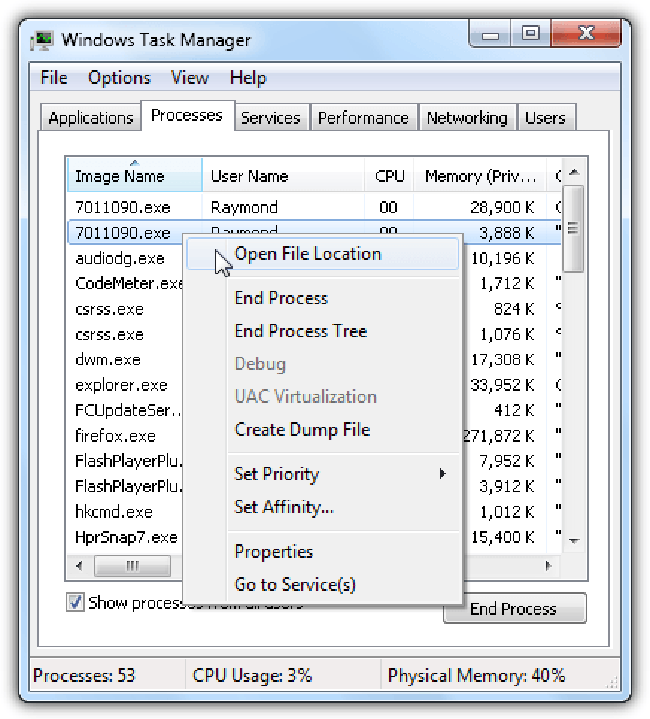Sort by CPU column header
This screenshot has height=719, width=650.
point(389,176)
